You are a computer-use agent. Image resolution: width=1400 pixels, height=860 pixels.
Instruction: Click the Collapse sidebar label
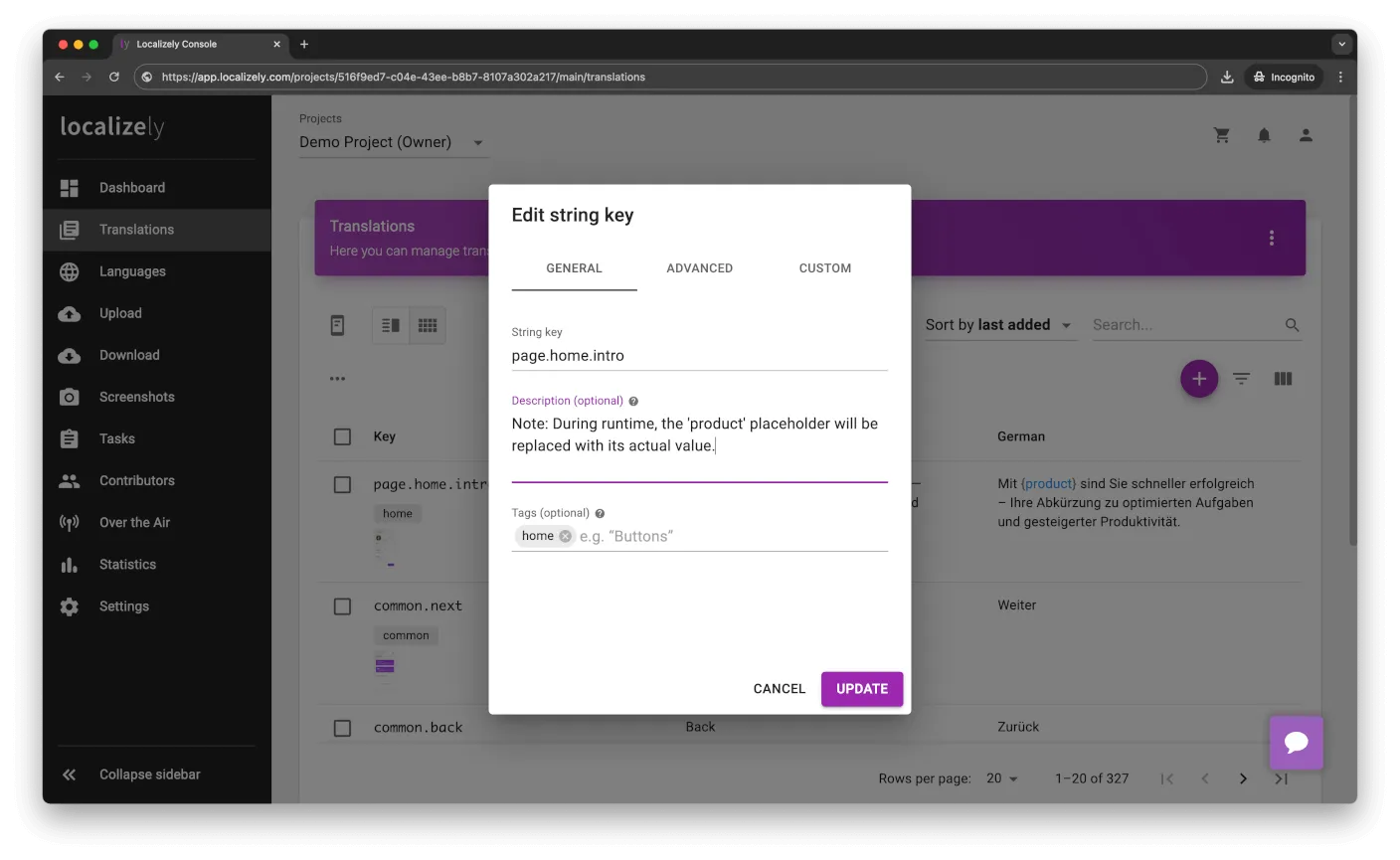(x=150, y=774)
